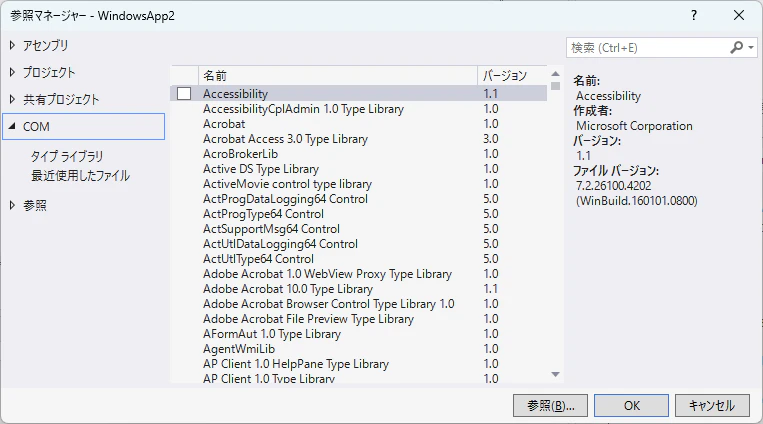Click the list scrollbar up arrow
The width and height of the screenshot is (763, 424).
coord(555,74)
